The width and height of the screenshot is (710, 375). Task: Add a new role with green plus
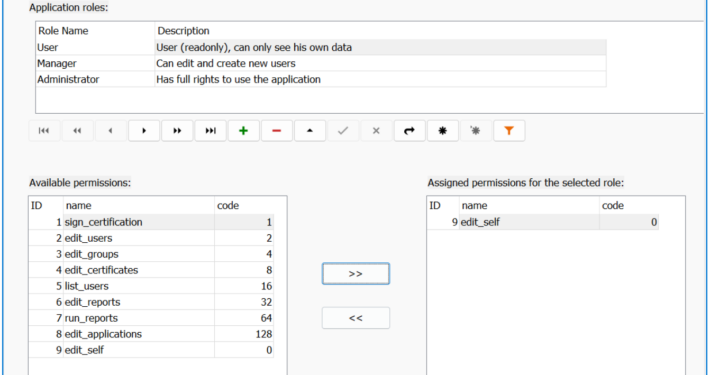point(244,131)
